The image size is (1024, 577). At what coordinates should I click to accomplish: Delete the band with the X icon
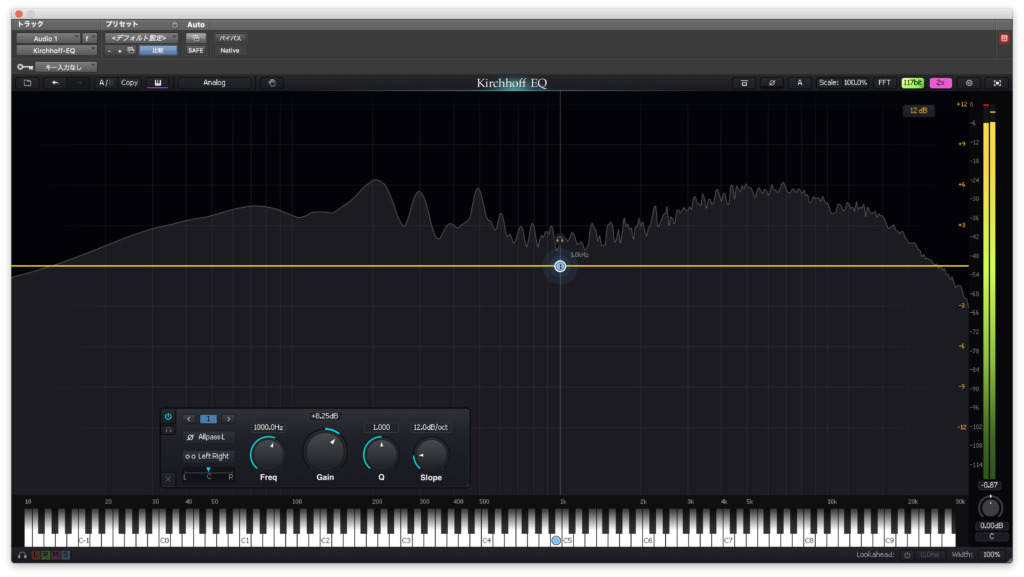[x=168, y=479]
